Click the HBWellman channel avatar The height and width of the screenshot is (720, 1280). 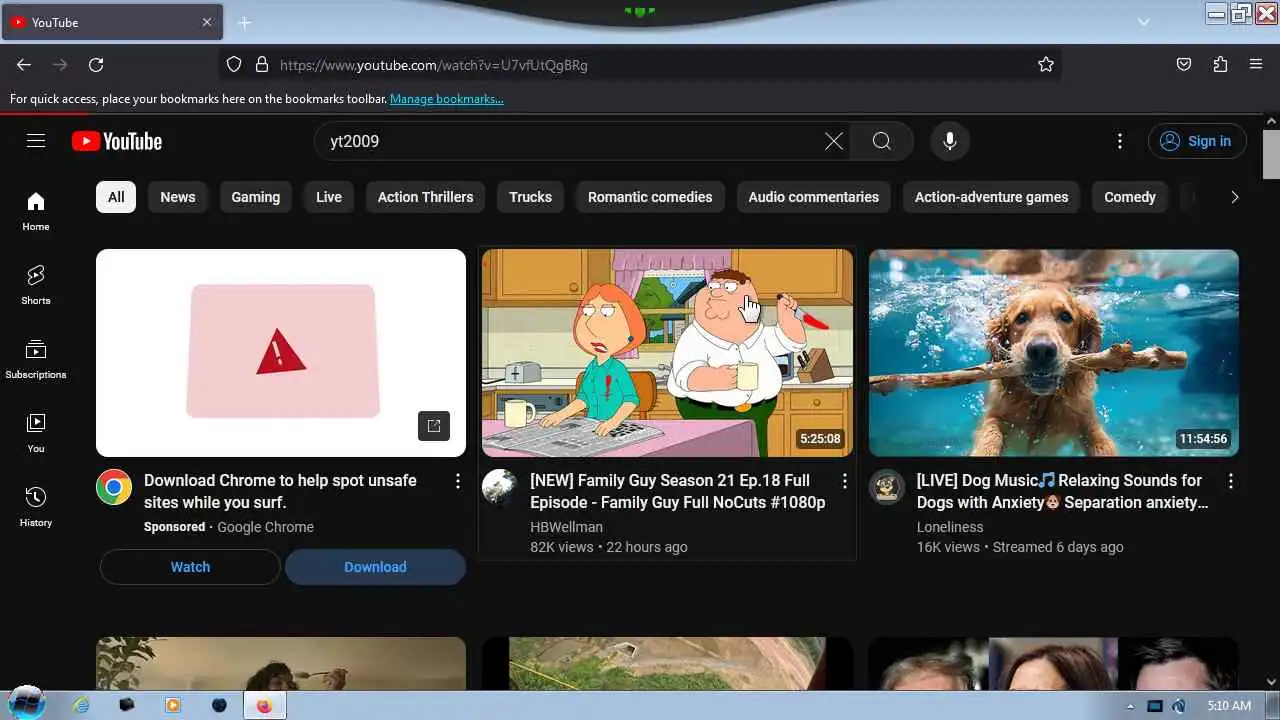coord(500,488)
